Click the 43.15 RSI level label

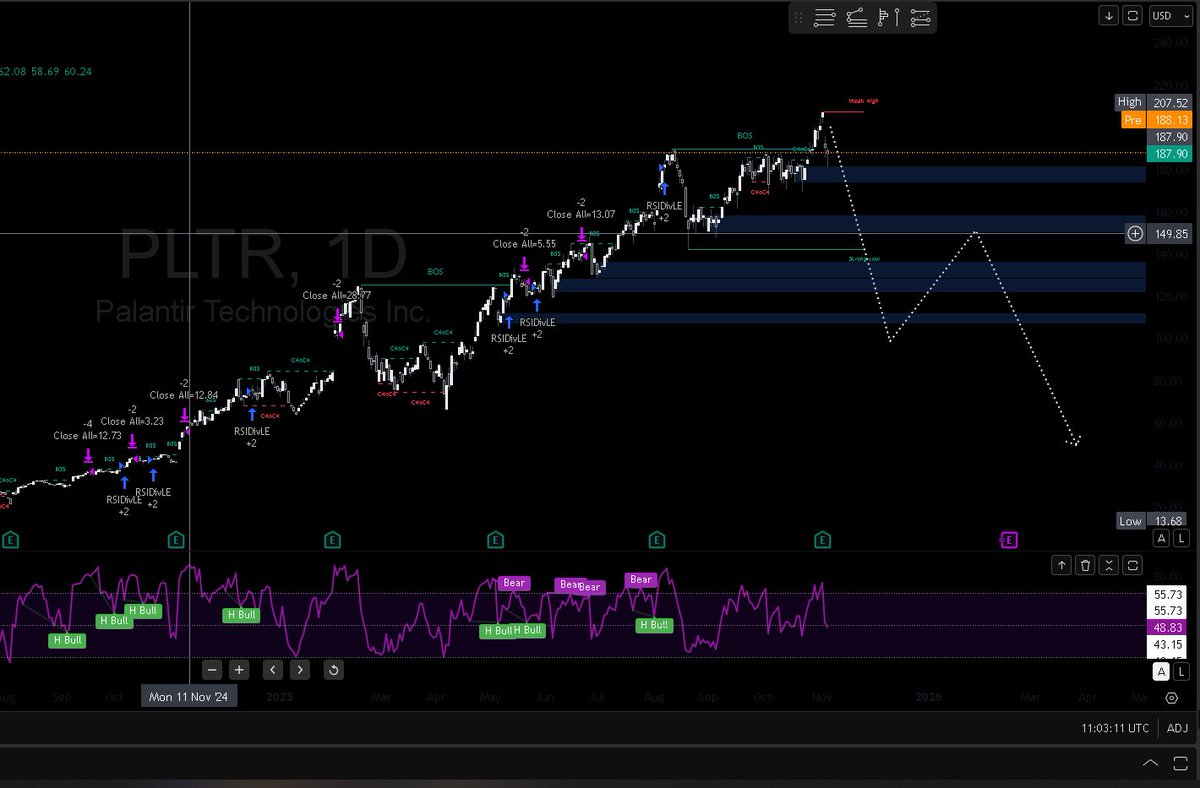point(1169,645)
